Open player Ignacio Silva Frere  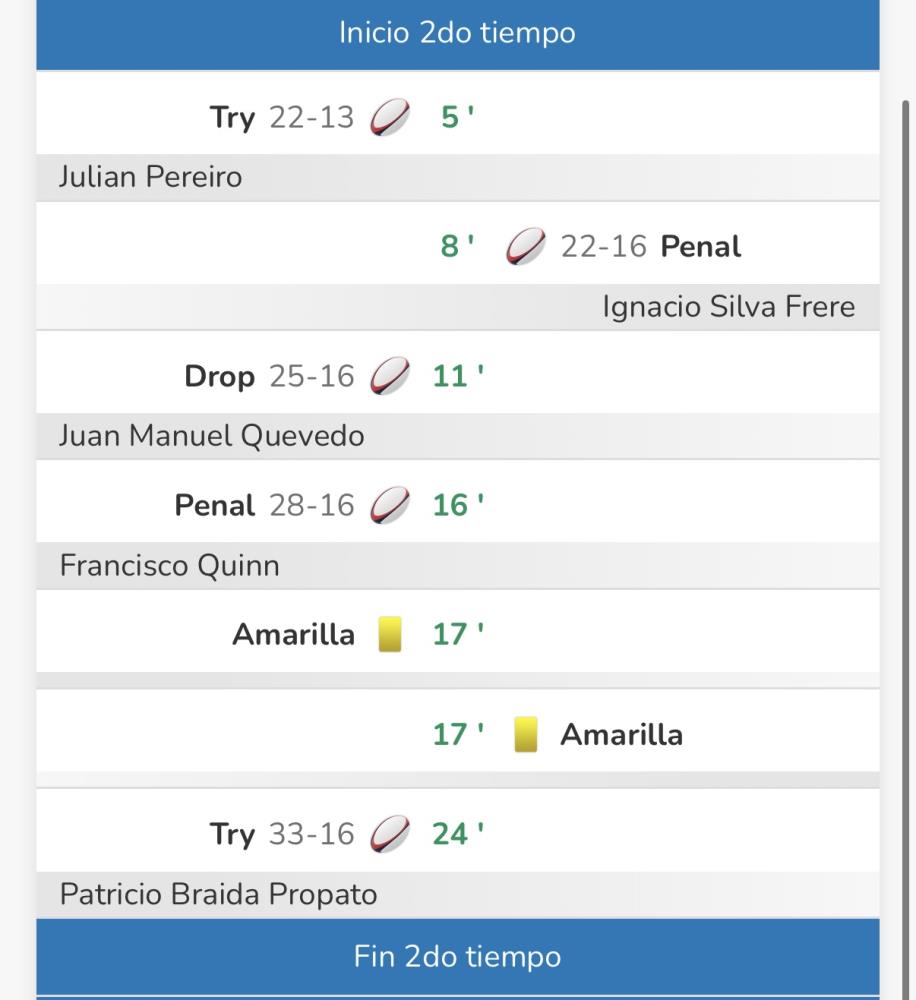point(728,306)
